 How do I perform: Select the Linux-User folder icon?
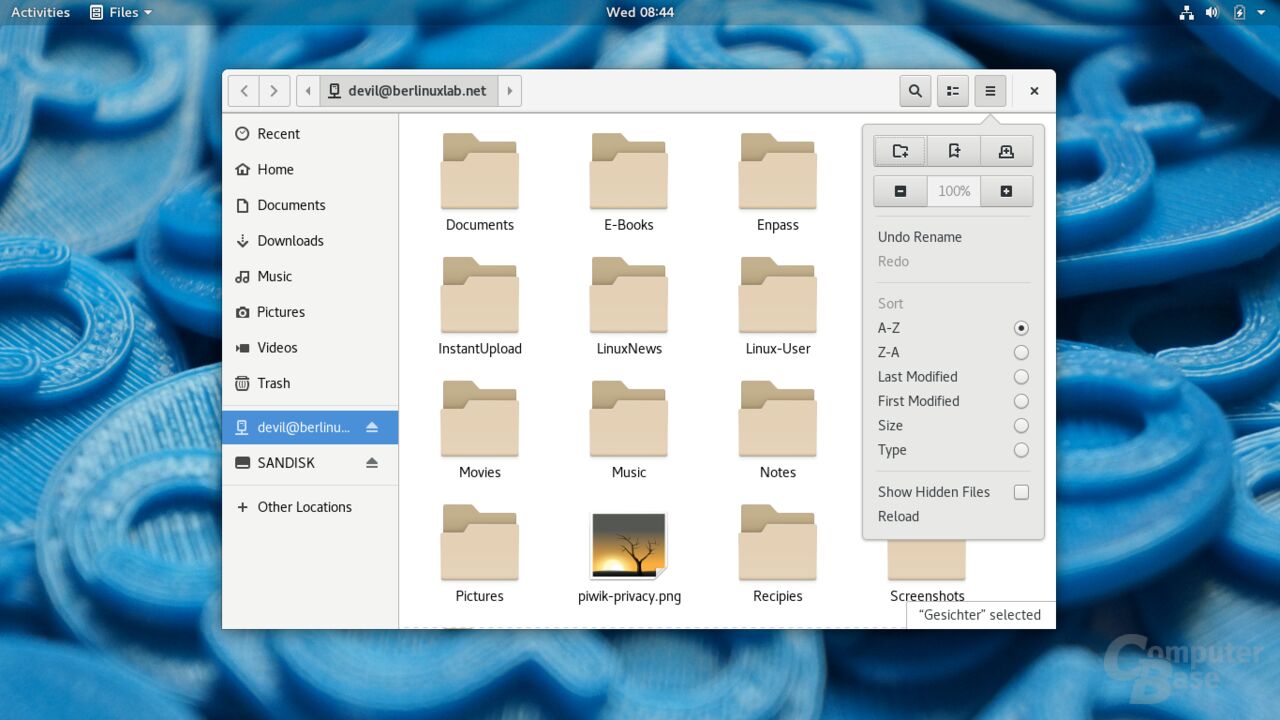[x=778, y=295]
